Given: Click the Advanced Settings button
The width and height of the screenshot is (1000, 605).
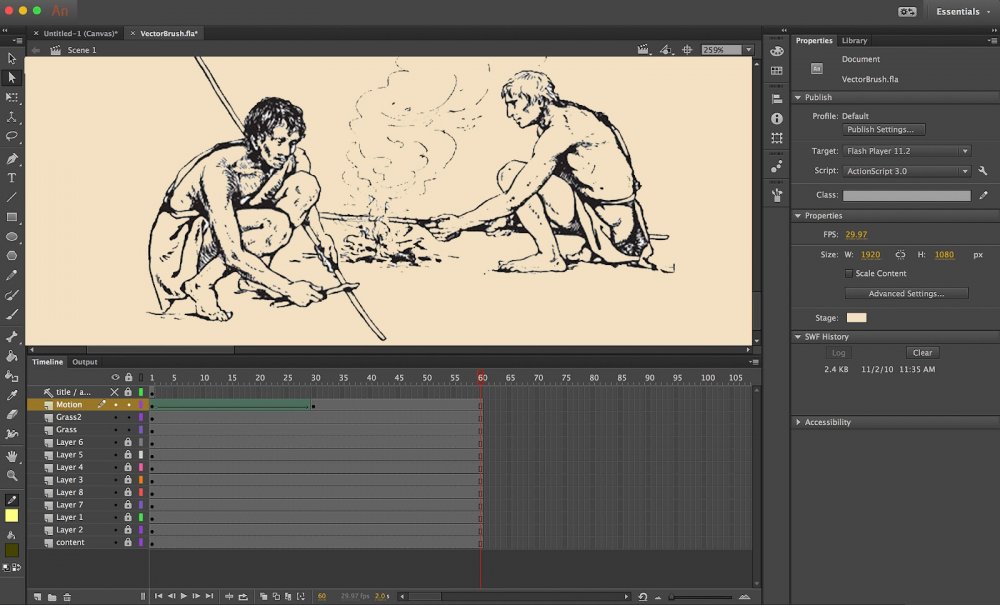Looking at the screenshot, I should (906, 293).
